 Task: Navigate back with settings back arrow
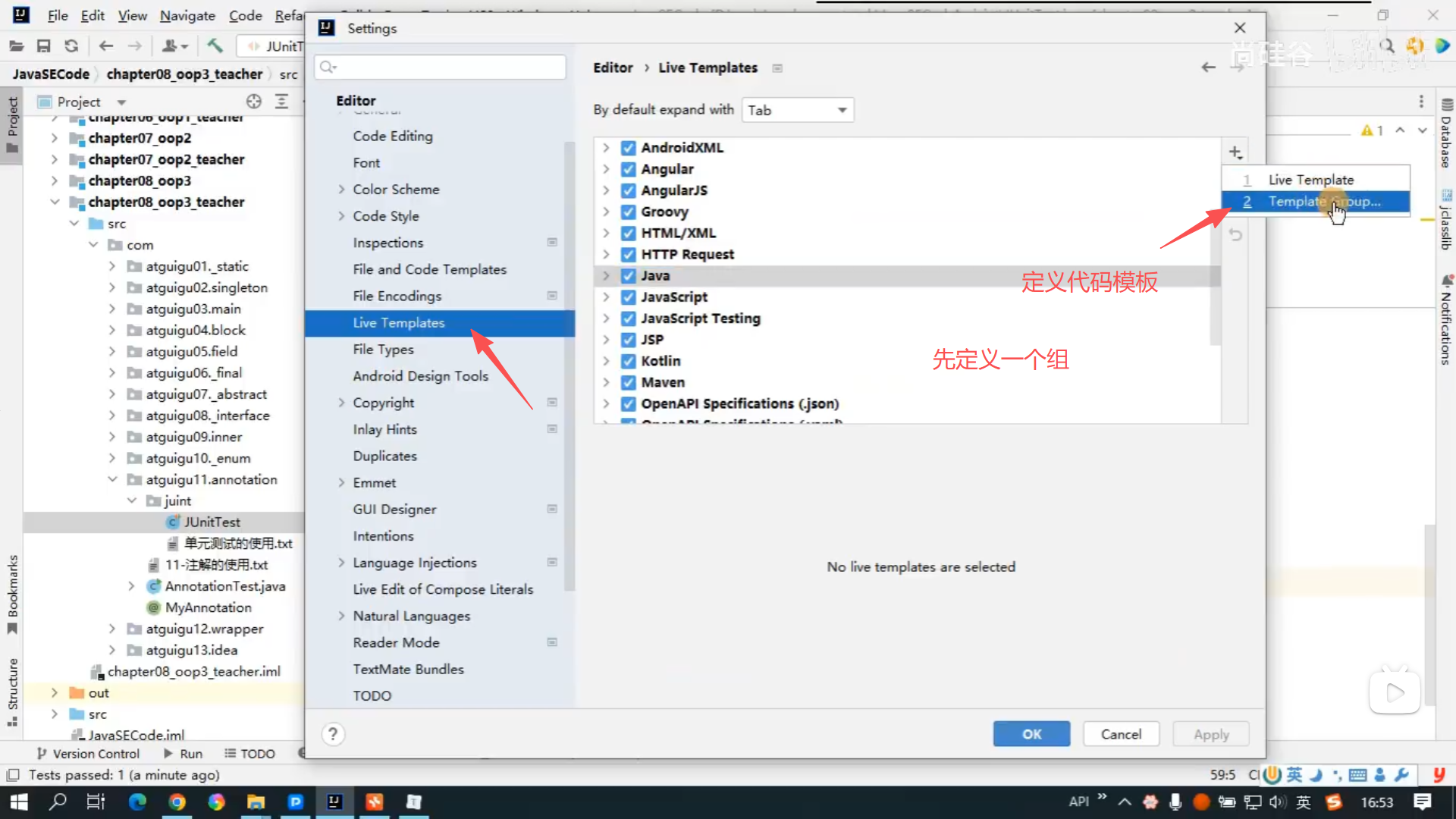[x=1208, y=67]
